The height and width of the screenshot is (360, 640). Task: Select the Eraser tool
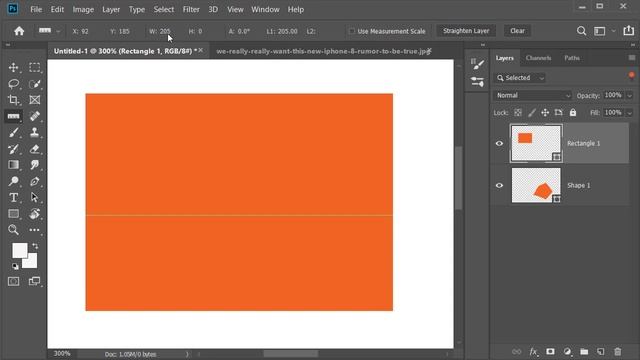(35, 149)
